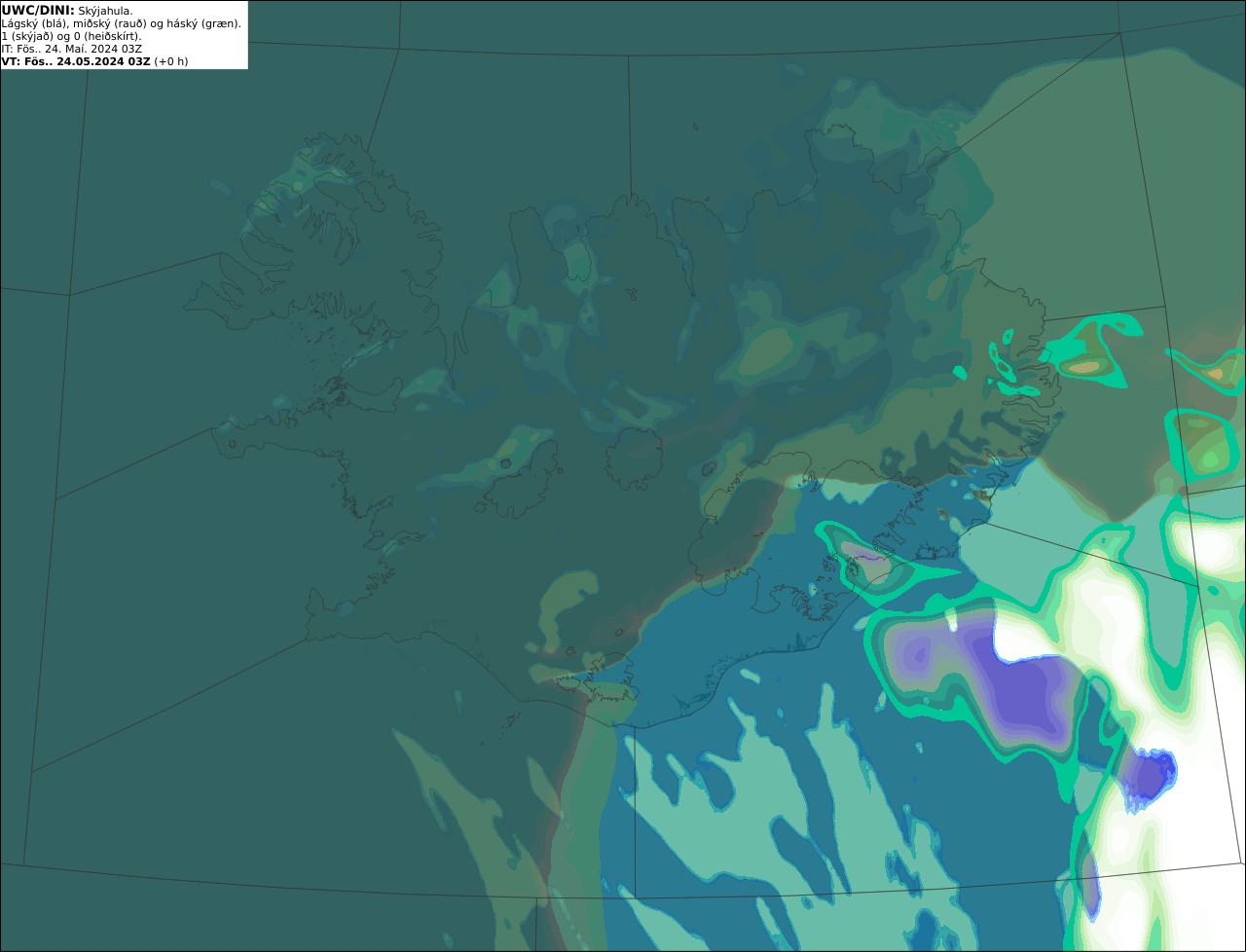Click the "VT: Fös.. 24.05.2024 03Z (+0 h)" line

coord(95,61)
